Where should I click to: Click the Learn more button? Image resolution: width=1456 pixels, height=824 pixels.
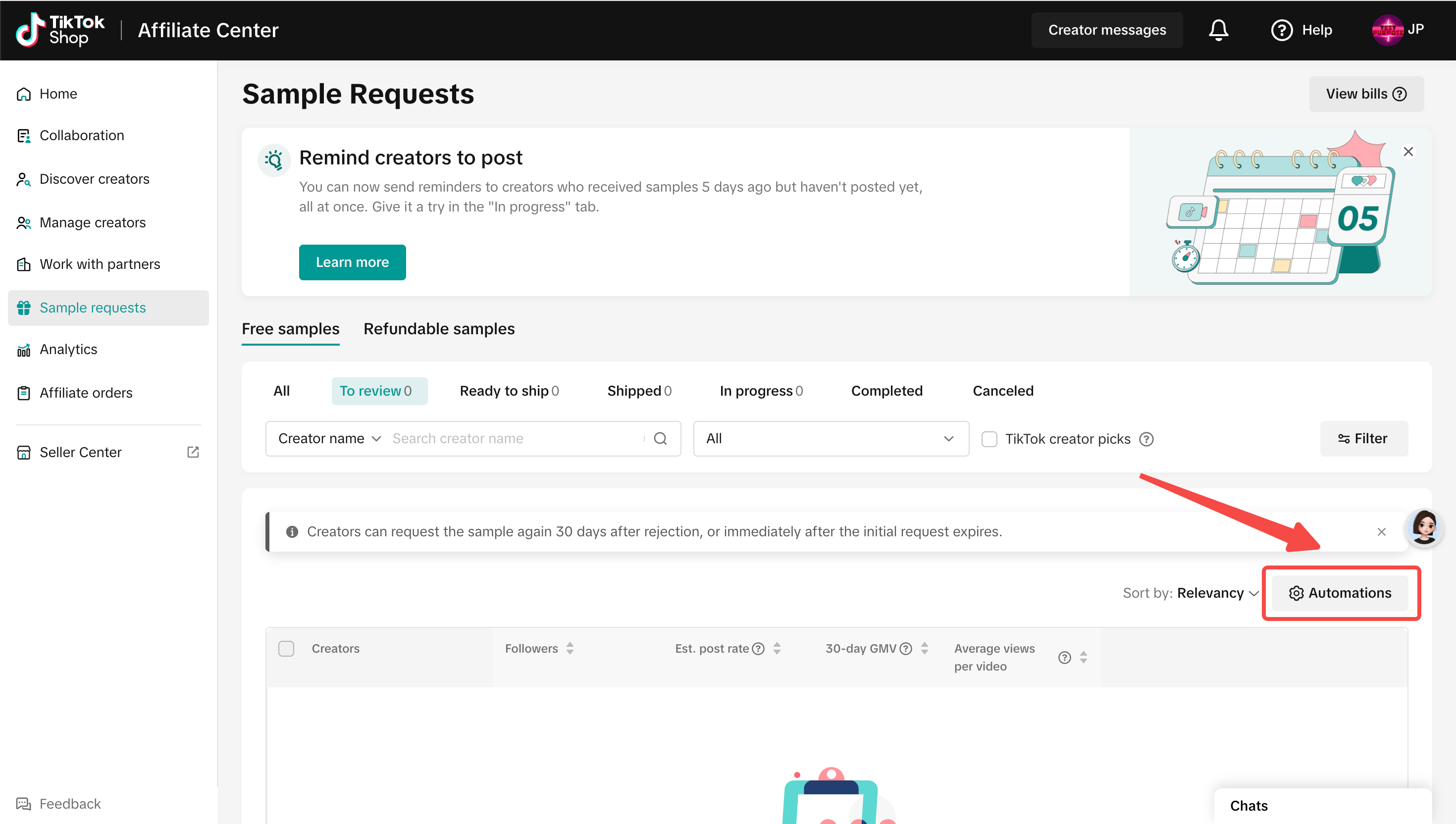[x=352, y=262]
